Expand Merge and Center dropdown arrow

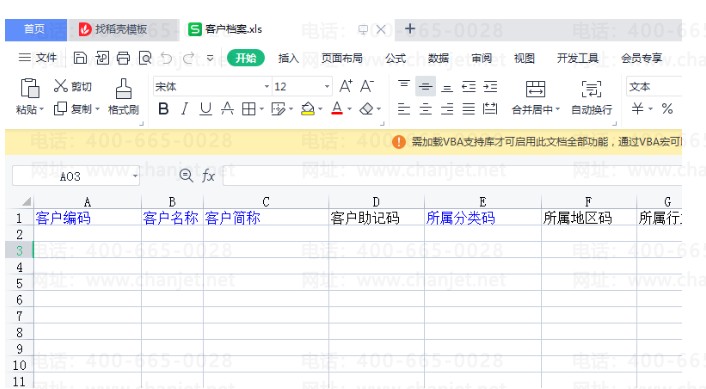(557, 109)
